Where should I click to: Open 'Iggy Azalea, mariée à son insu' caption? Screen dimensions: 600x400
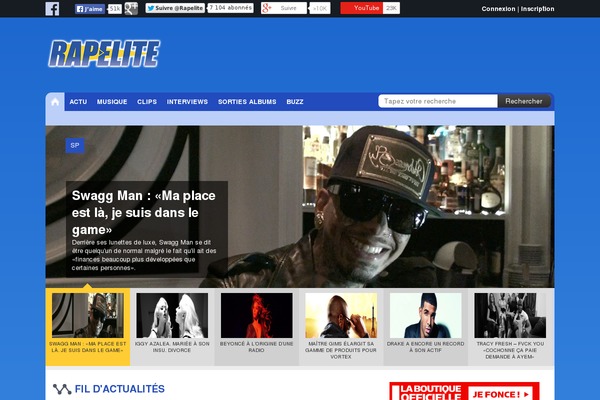click(x=172, y=347)
